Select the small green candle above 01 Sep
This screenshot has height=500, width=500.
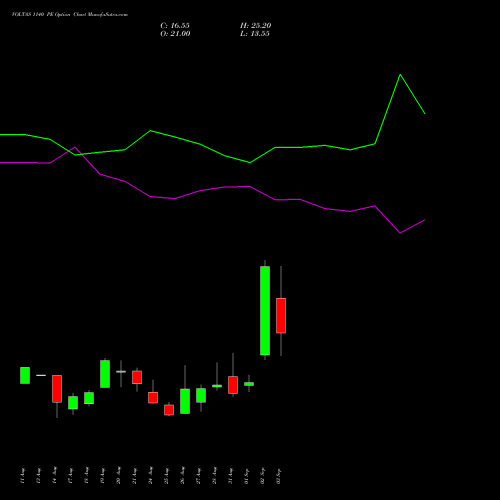click(249, 384)
